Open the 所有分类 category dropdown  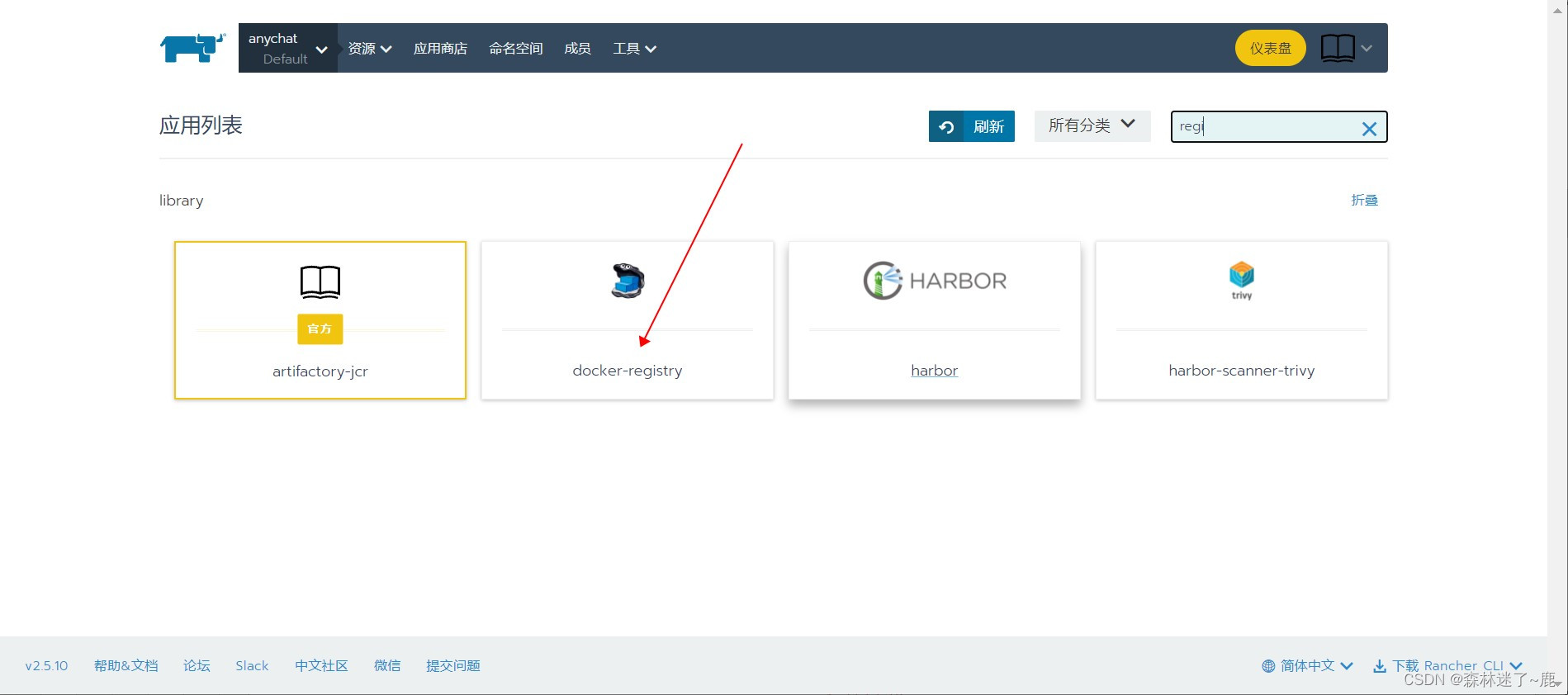[x=1092, y=125]
